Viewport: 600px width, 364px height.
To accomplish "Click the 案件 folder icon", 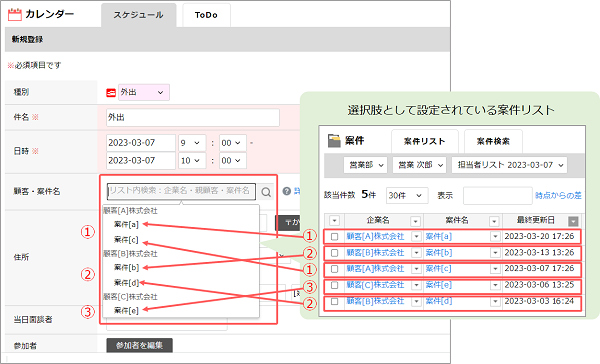I will click(334, 140).
